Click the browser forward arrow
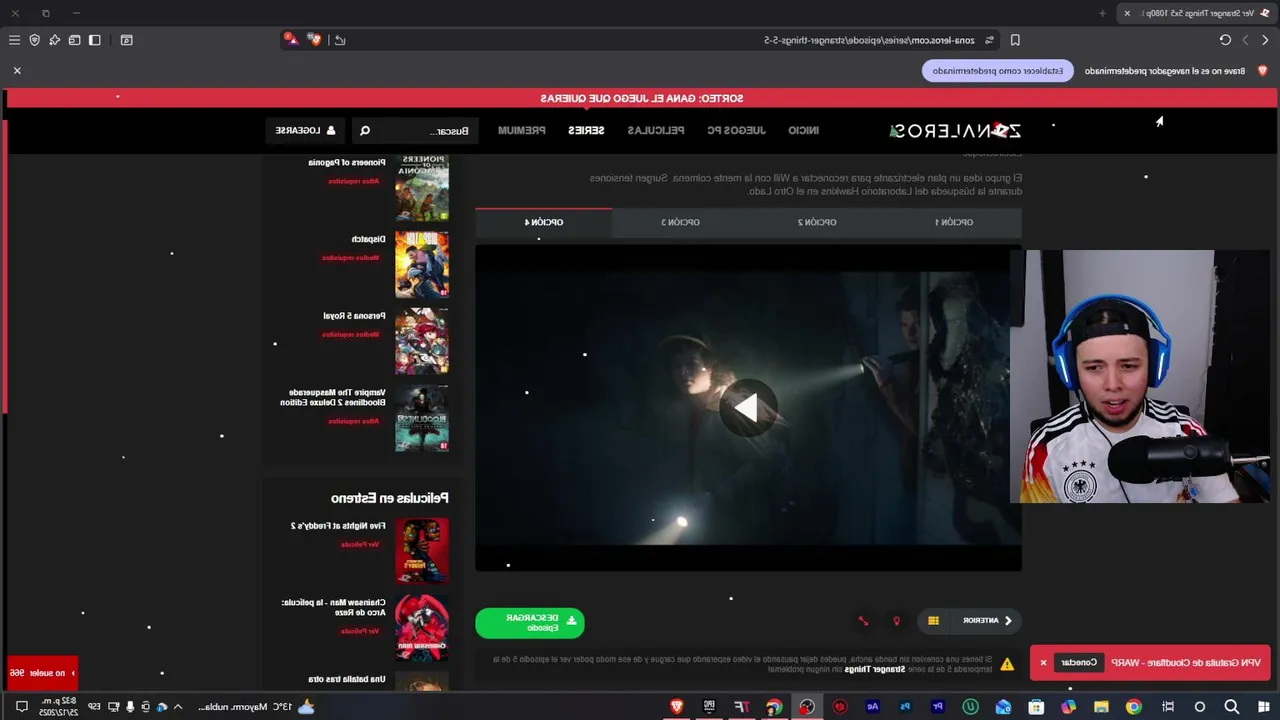The width and height of the screenshot is (1280, 720). pos(1245,40)
